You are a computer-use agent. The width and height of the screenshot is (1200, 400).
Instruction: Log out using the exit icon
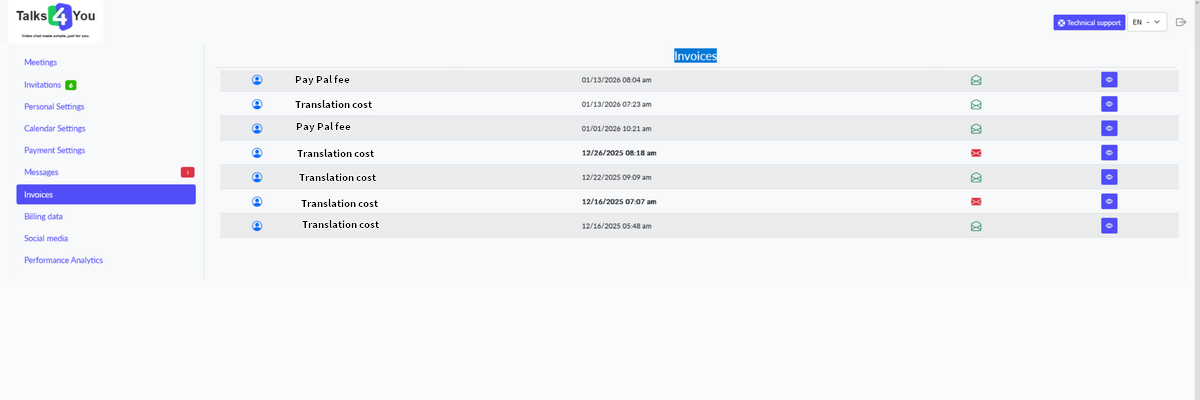coord(1181,22)
